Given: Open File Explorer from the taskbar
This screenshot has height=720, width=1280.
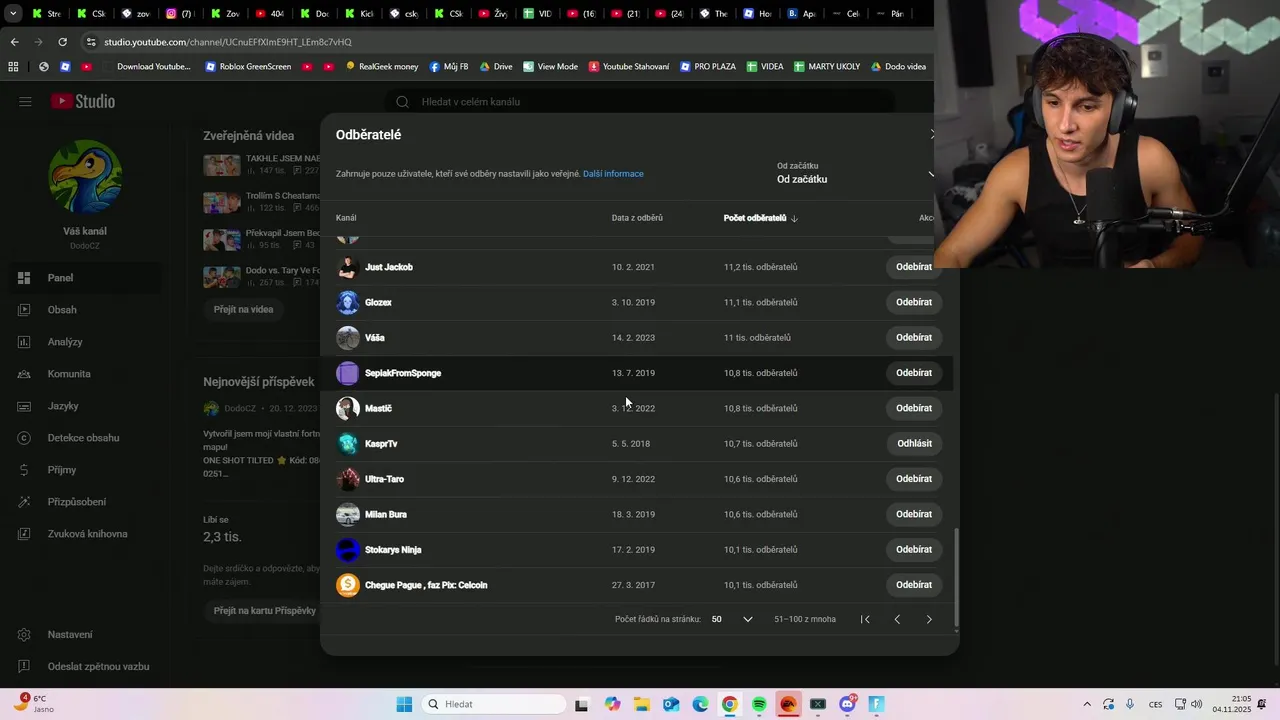Looking at the screenshot, I should 641,704.
